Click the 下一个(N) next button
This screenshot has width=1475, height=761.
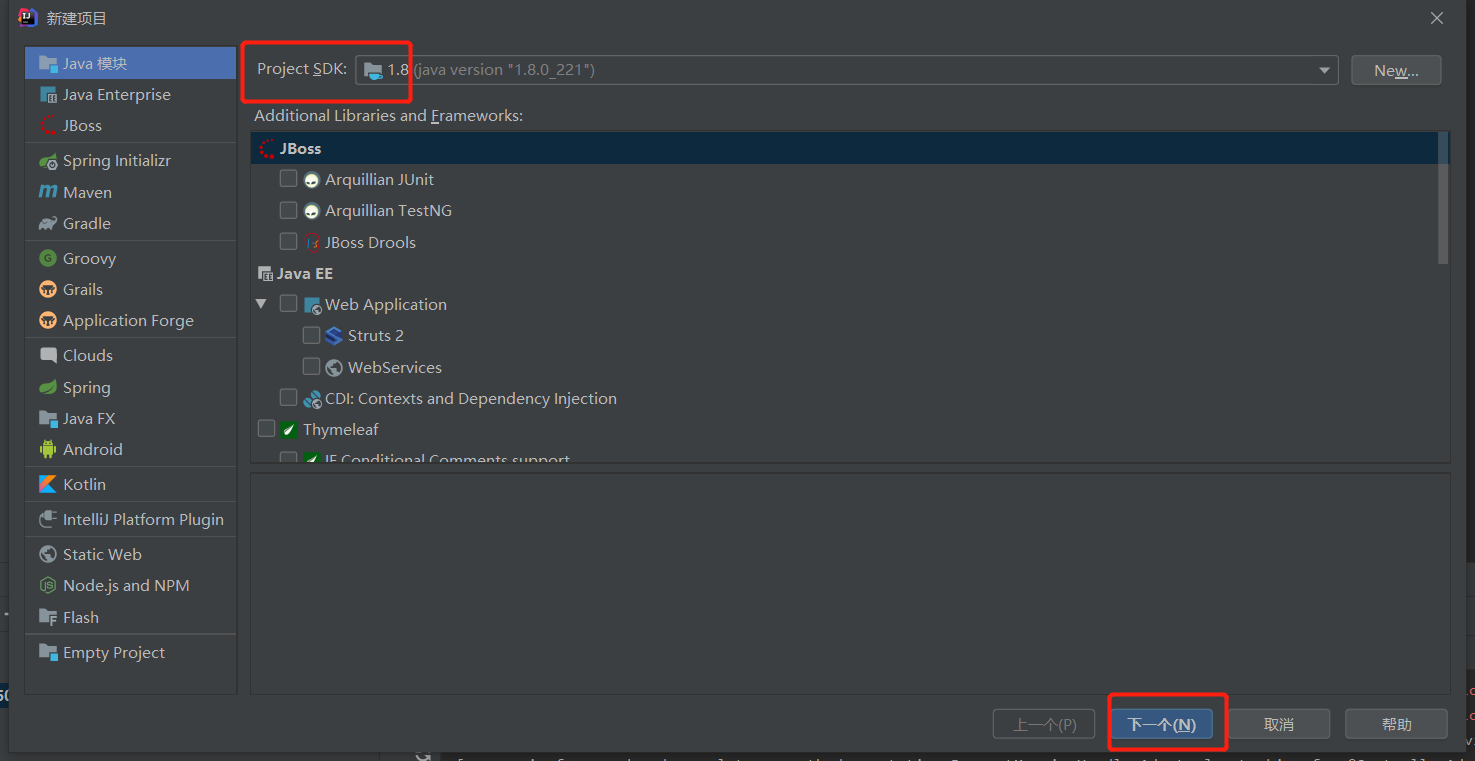point(1161,724)
